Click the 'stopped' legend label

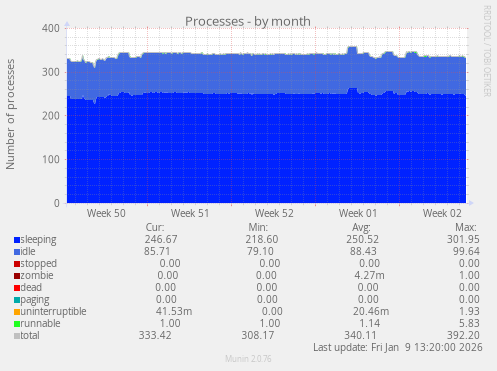pyautogui.click(x=39, y=264)
